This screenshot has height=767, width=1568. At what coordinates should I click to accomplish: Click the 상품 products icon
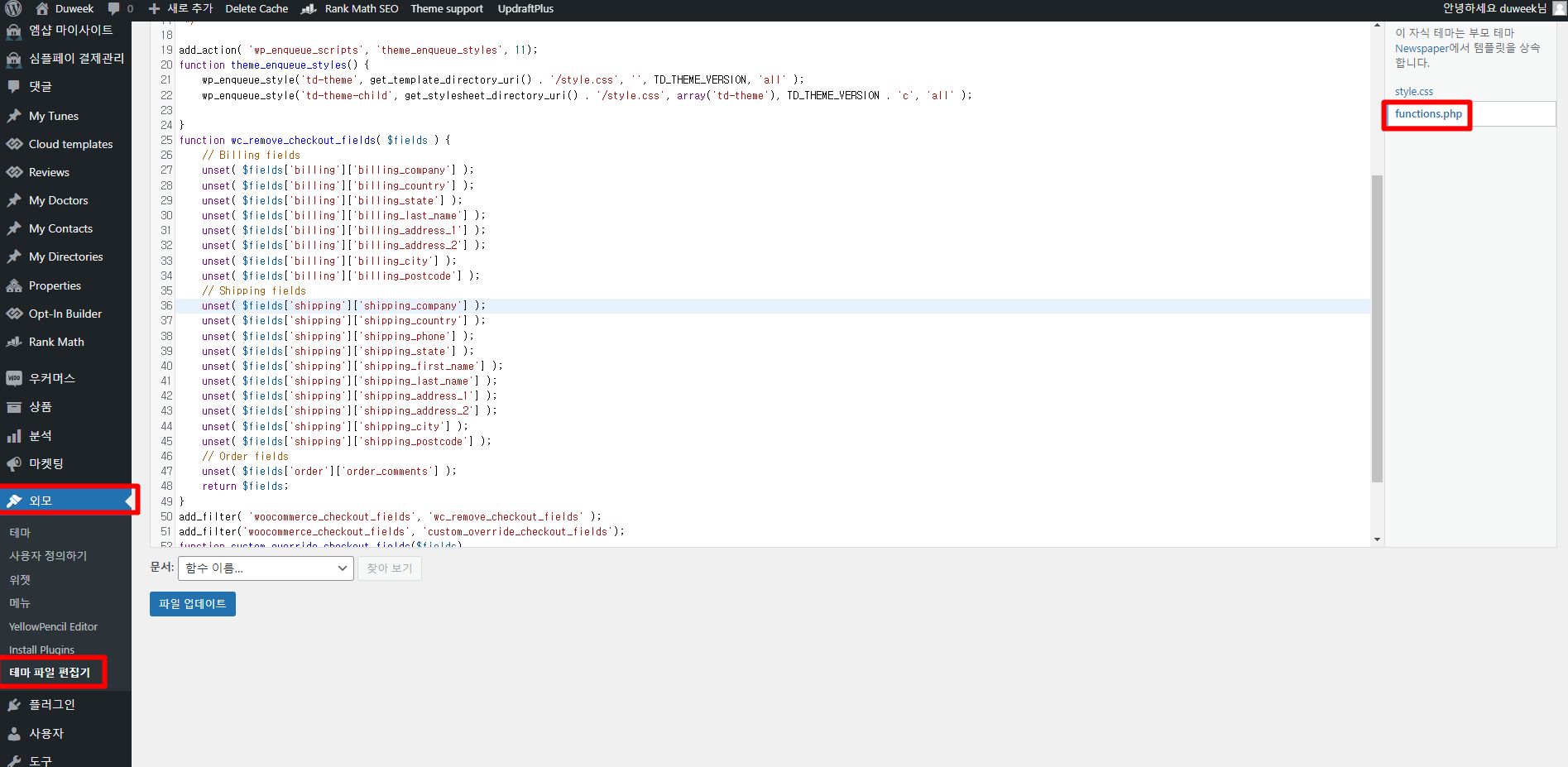pyautogui.click(x=14, y=407)
